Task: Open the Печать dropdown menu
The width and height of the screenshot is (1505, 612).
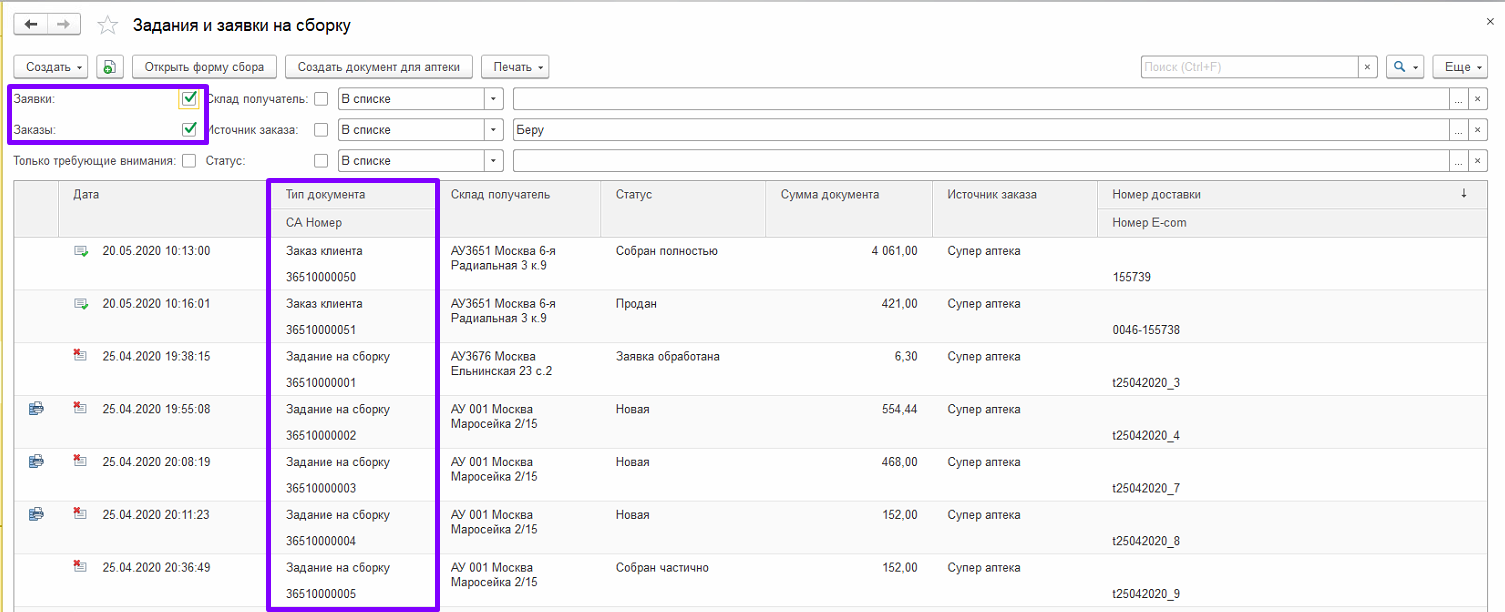Action: click(x=515, y=67)
